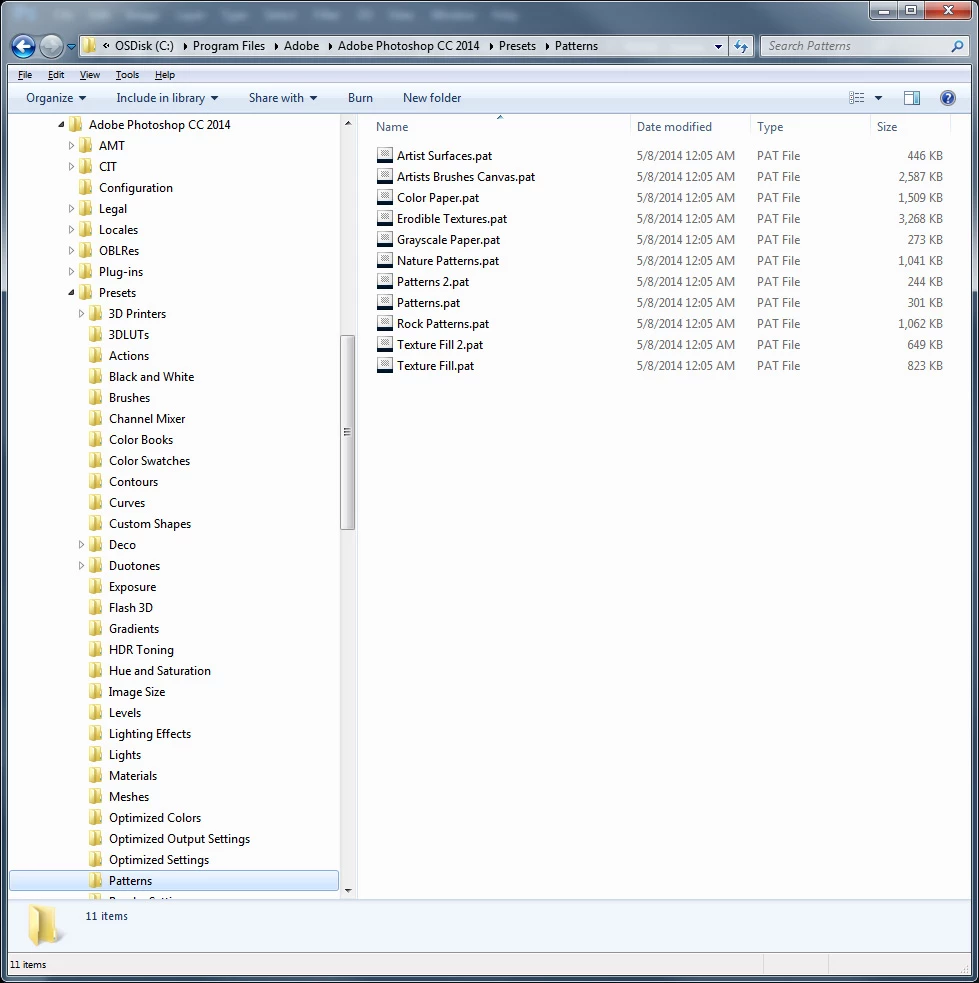Expand the Duotones folder node
Screen dimensions: 979x983
[x=81, y=565]
